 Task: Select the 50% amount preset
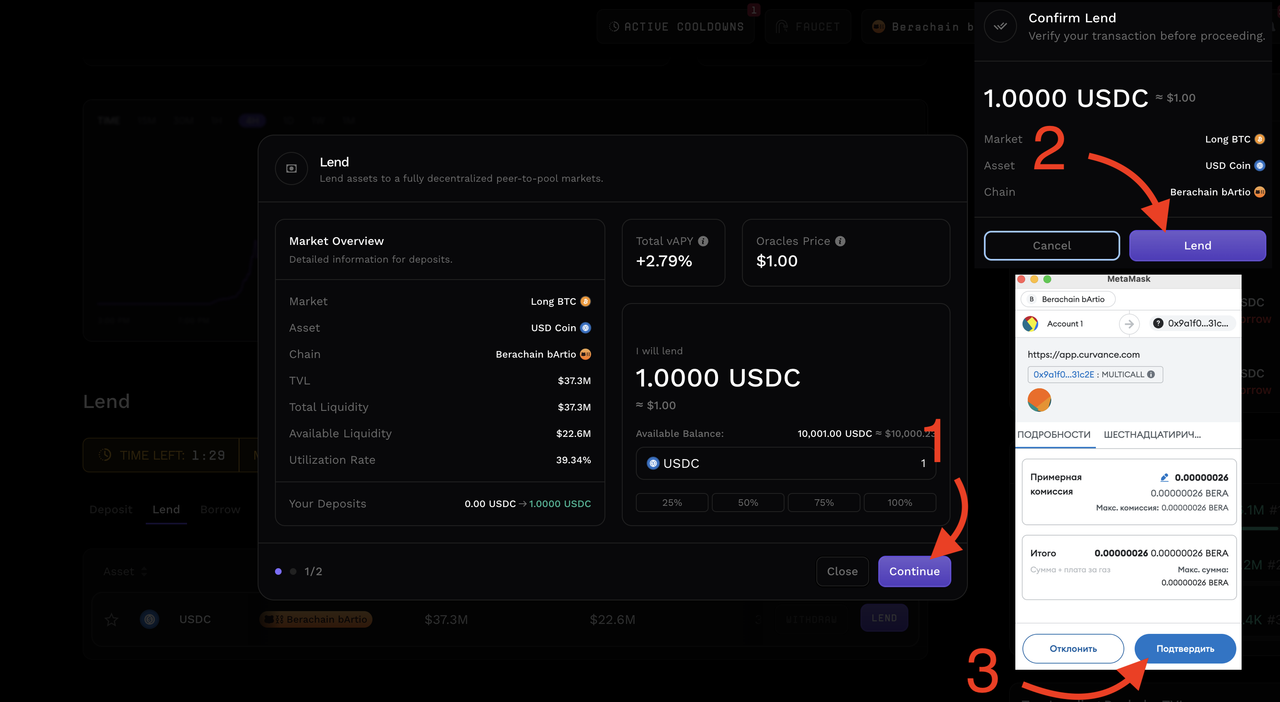[x=748, y=502]
